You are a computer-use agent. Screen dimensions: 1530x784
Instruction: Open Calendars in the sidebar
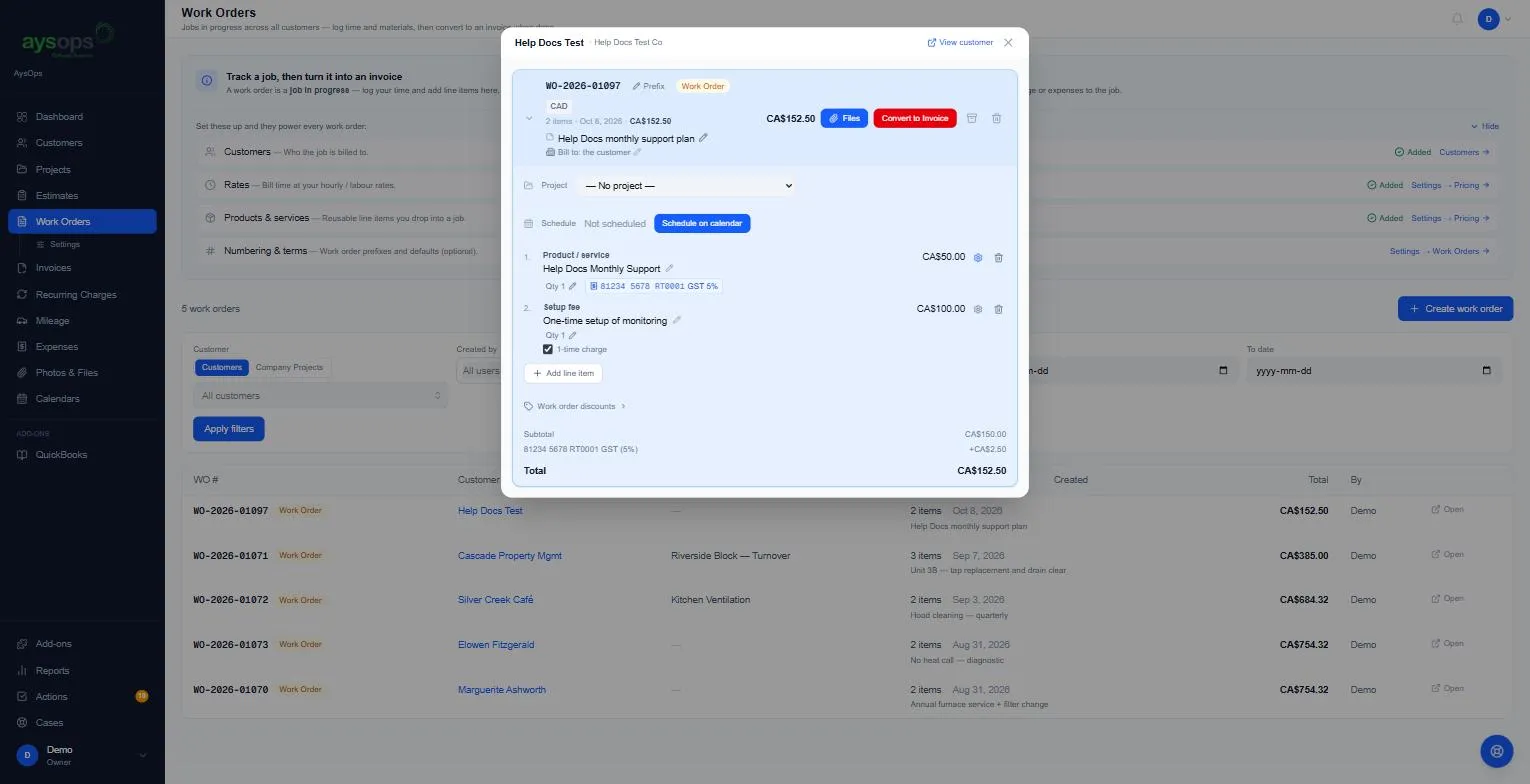[82, 398]
